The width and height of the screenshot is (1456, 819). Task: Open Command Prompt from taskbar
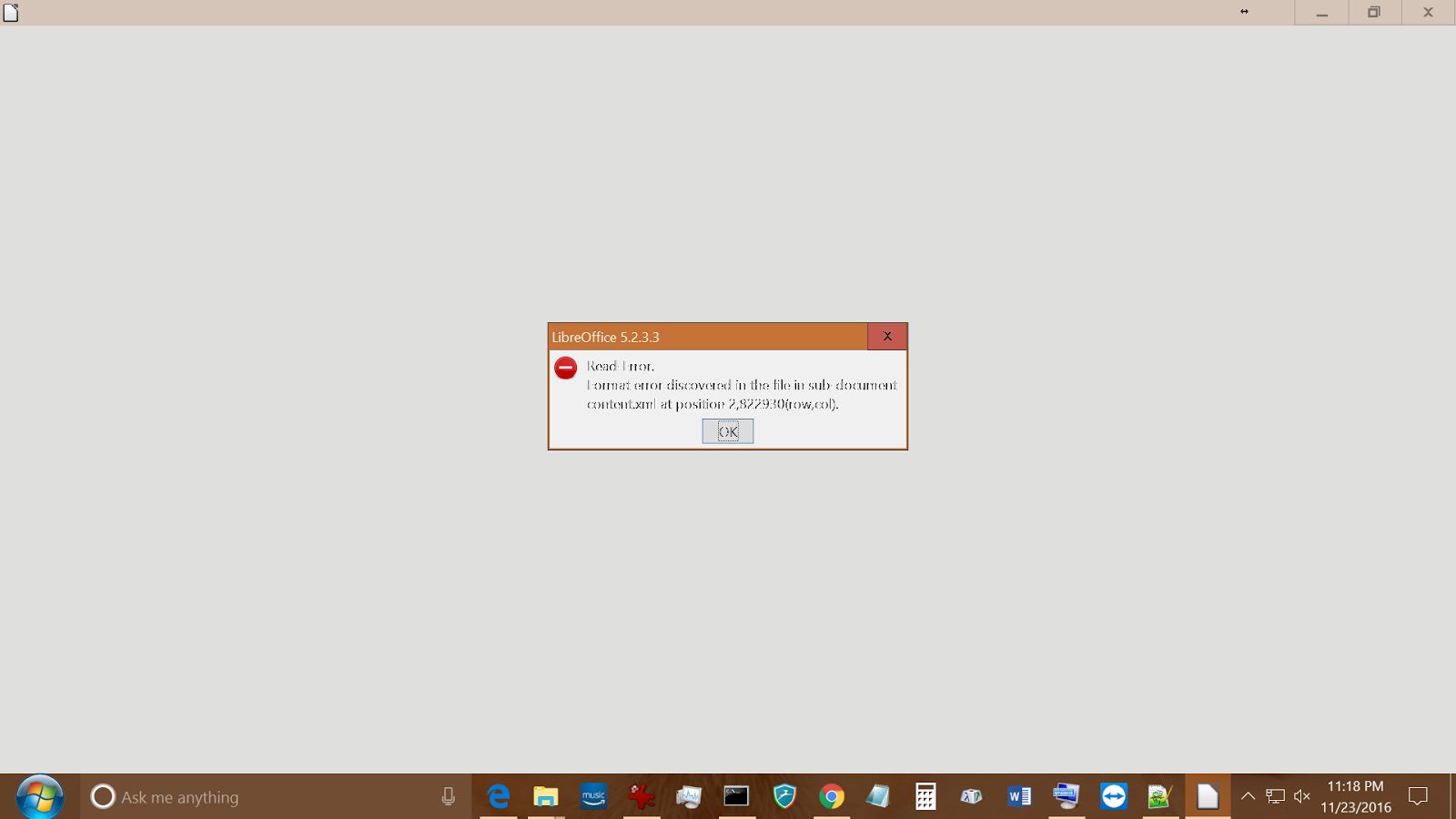[x=736, y=797]
